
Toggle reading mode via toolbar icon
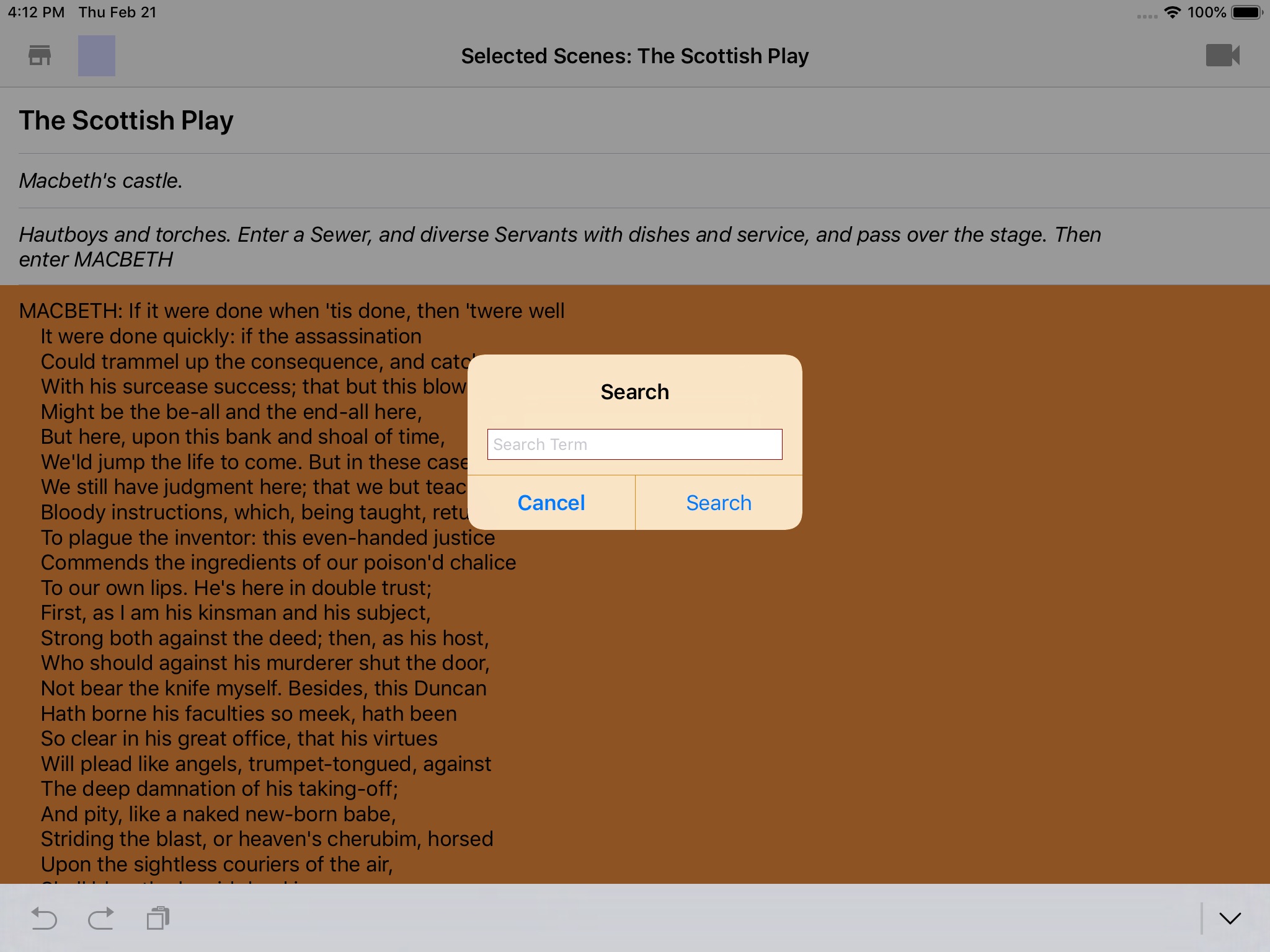tap(97, 56)
